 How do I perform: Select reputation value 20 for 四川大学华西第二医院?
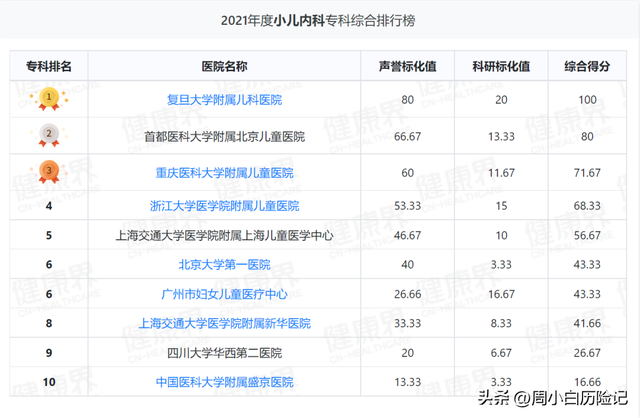click(x=407, y=353)
